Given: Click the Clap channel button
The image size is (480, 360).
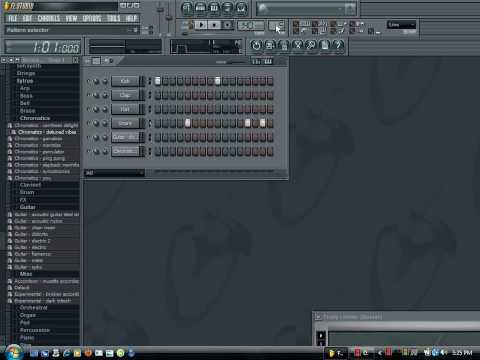Looking at the screenshot, I should (x=125, y=95).
